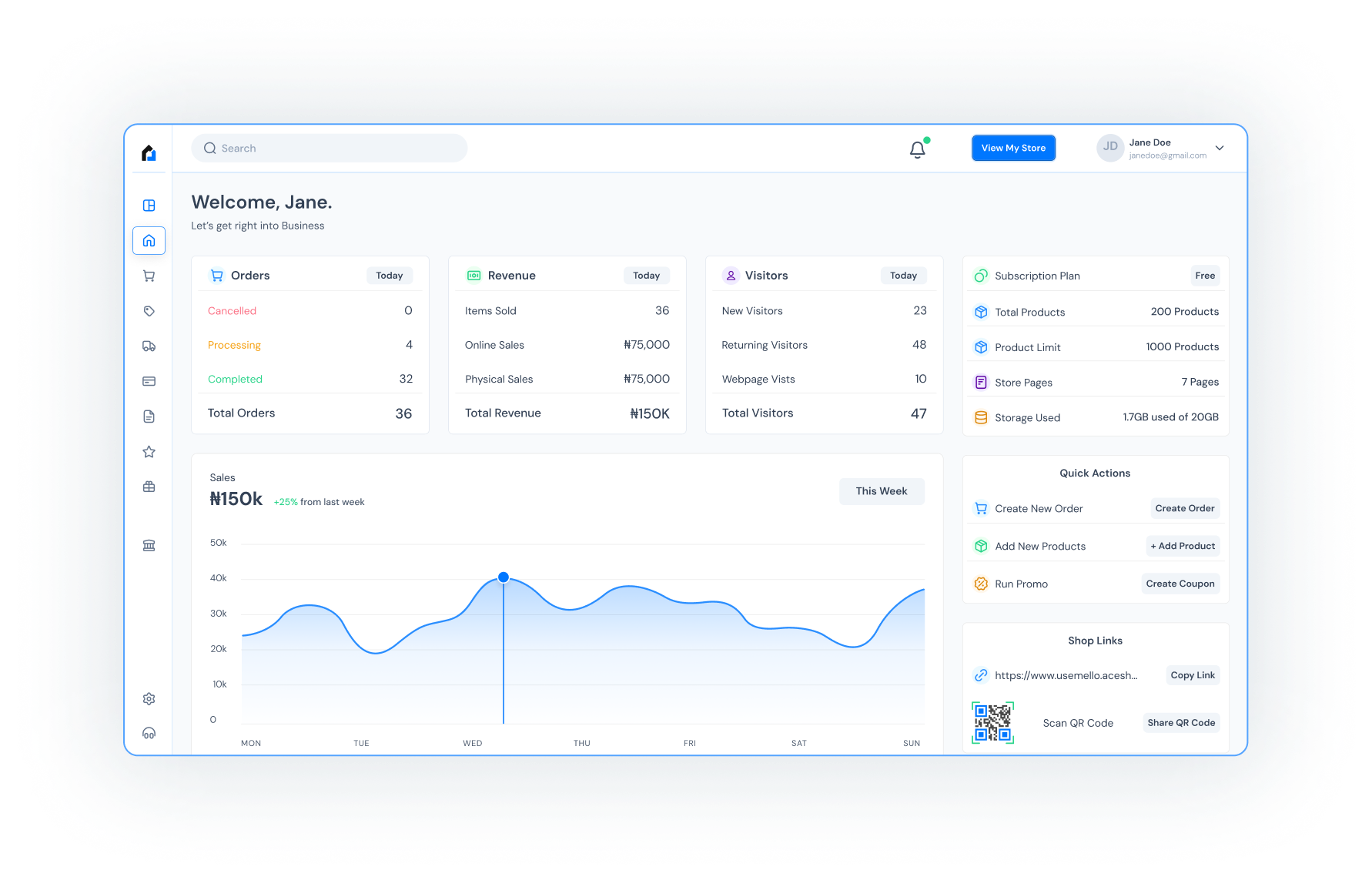This screenshot has height=880, width=1372.
Task: Click the notification bell icon
Action: coord(917,149)
